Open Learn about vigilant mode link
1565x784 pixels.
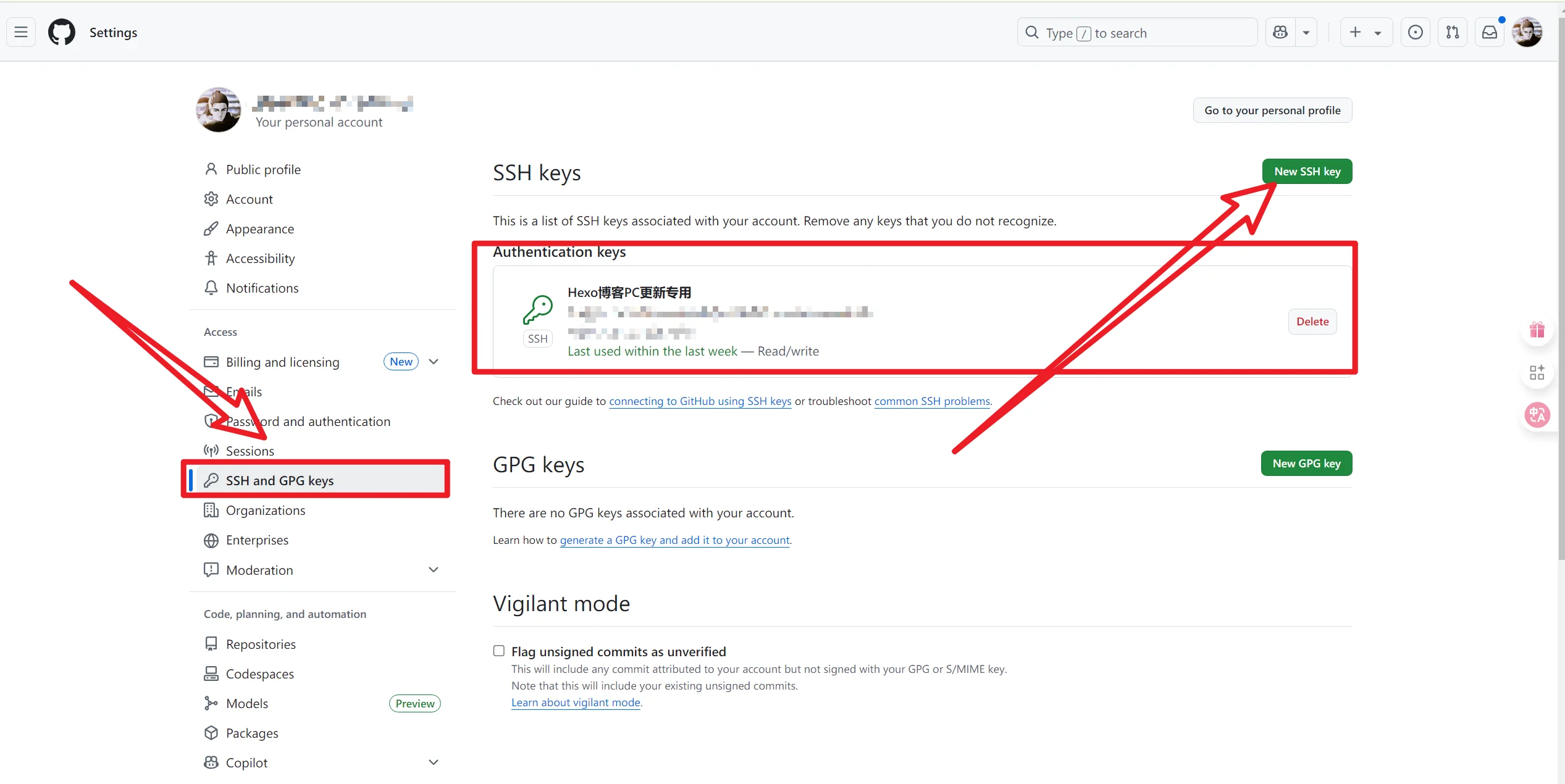point(576,703)
